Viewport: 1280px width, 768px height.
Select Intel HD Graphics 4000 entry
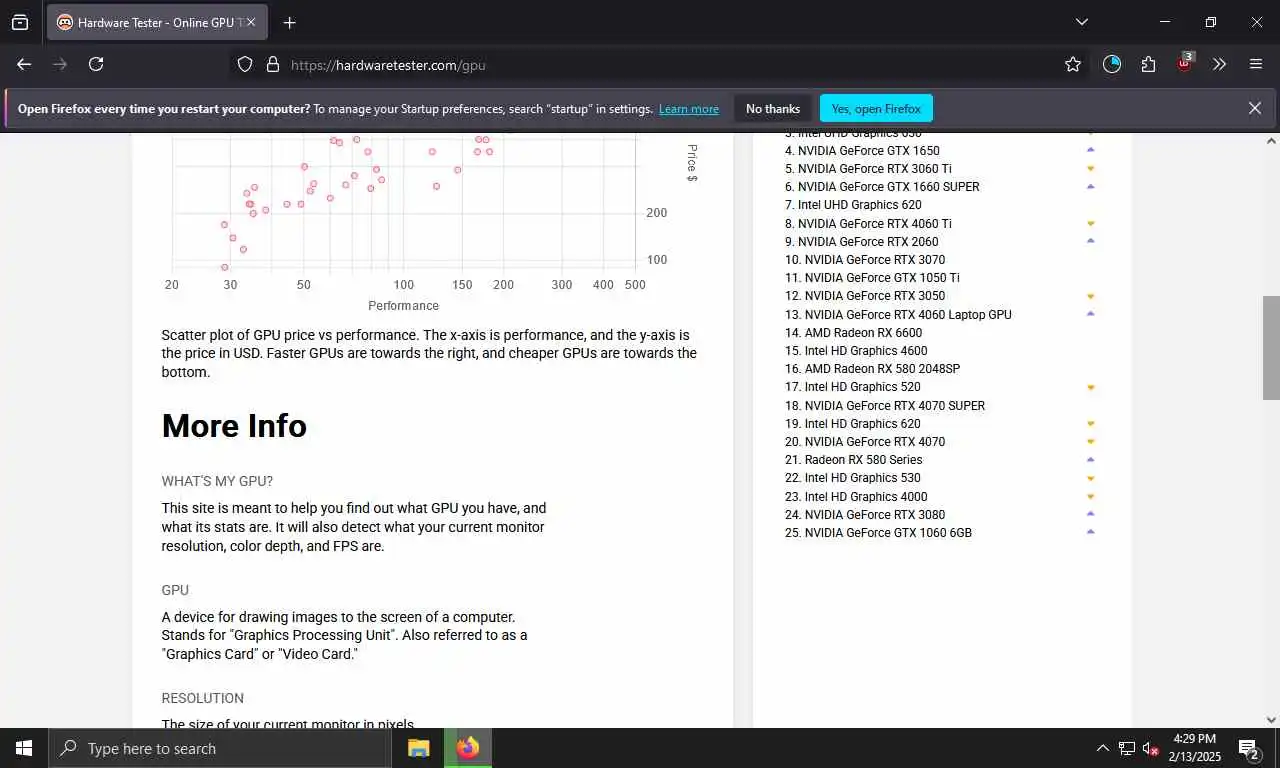[x=866, y=497]
